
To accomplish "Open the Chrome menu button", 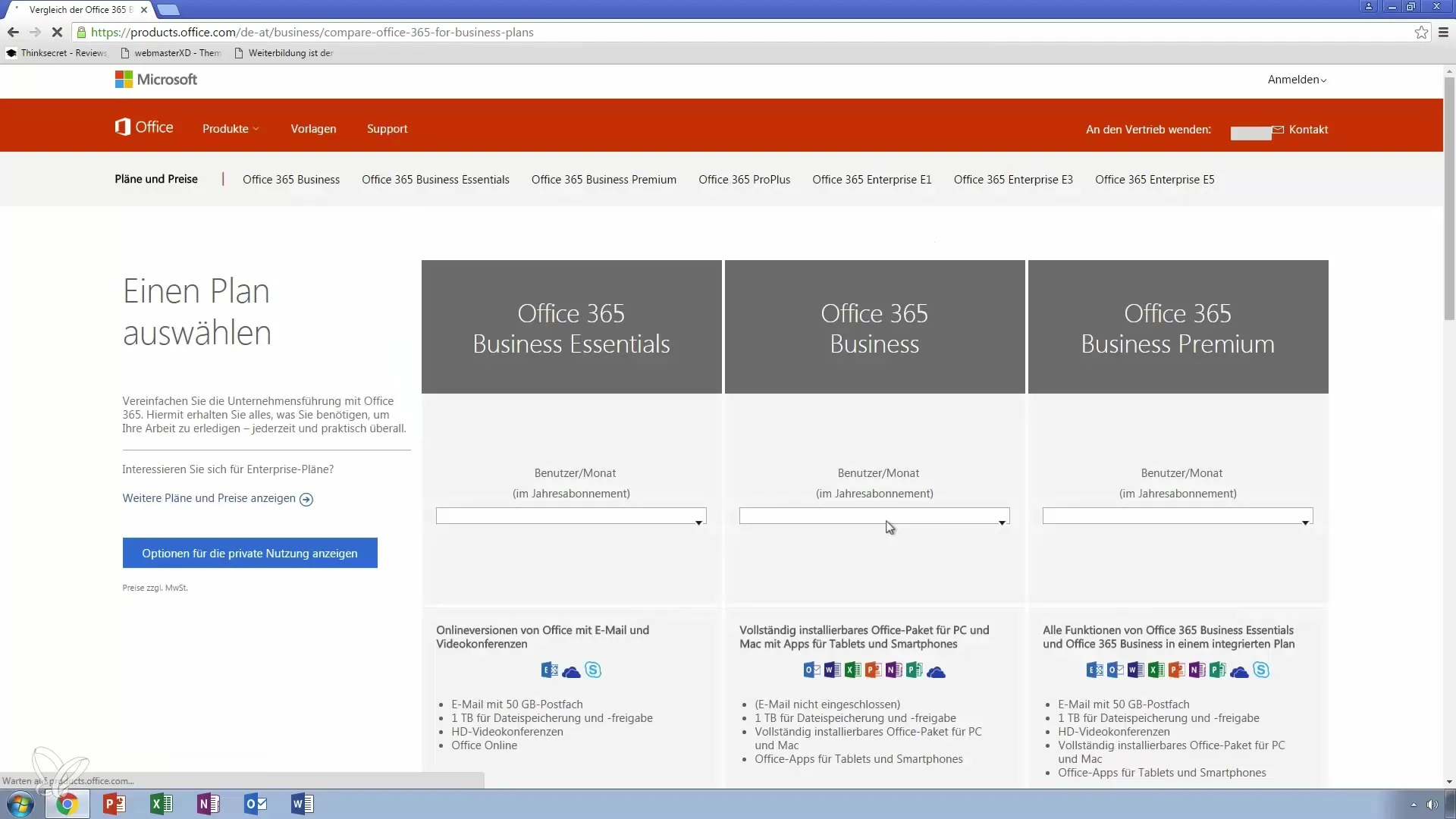I will point(1443,32).
